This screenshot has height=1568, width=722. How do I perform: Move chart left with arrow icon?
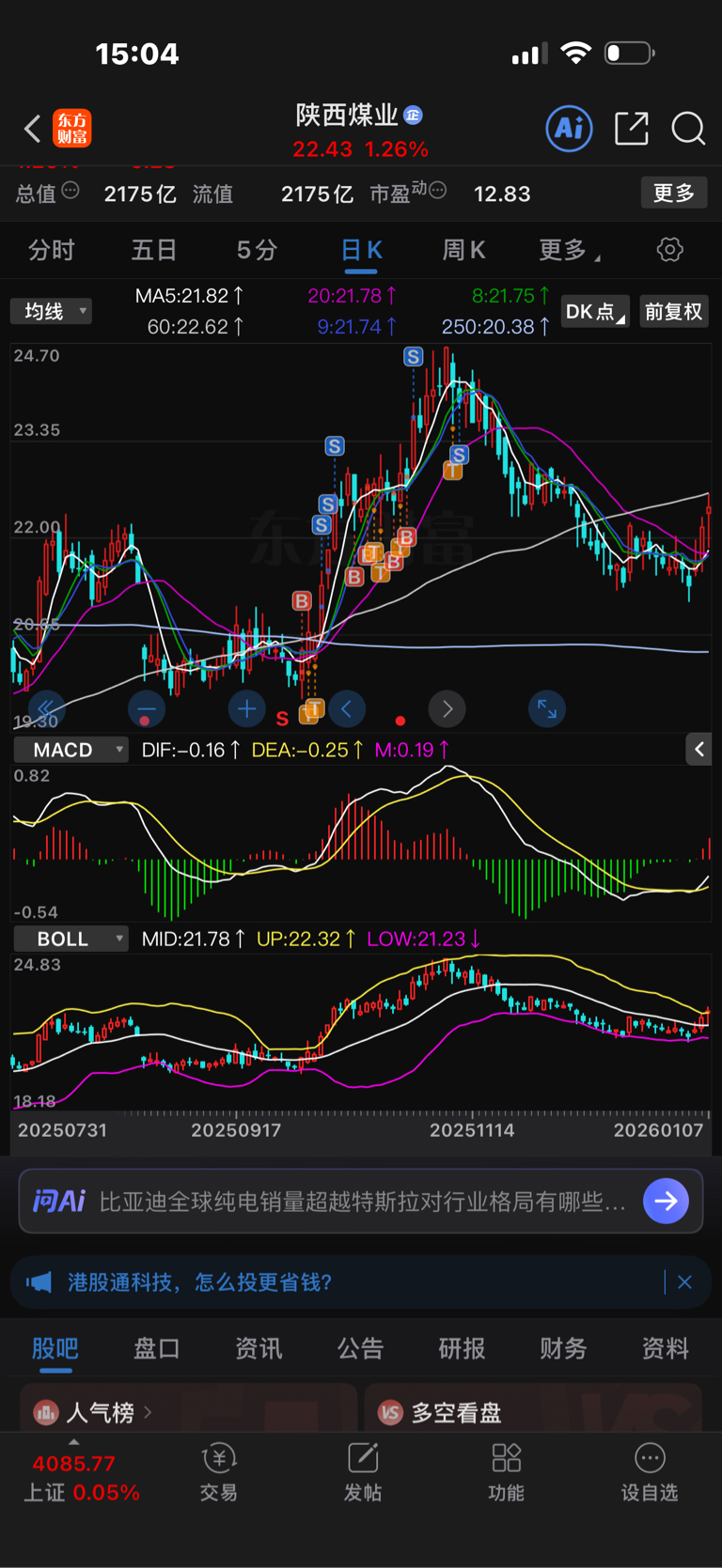347,708
